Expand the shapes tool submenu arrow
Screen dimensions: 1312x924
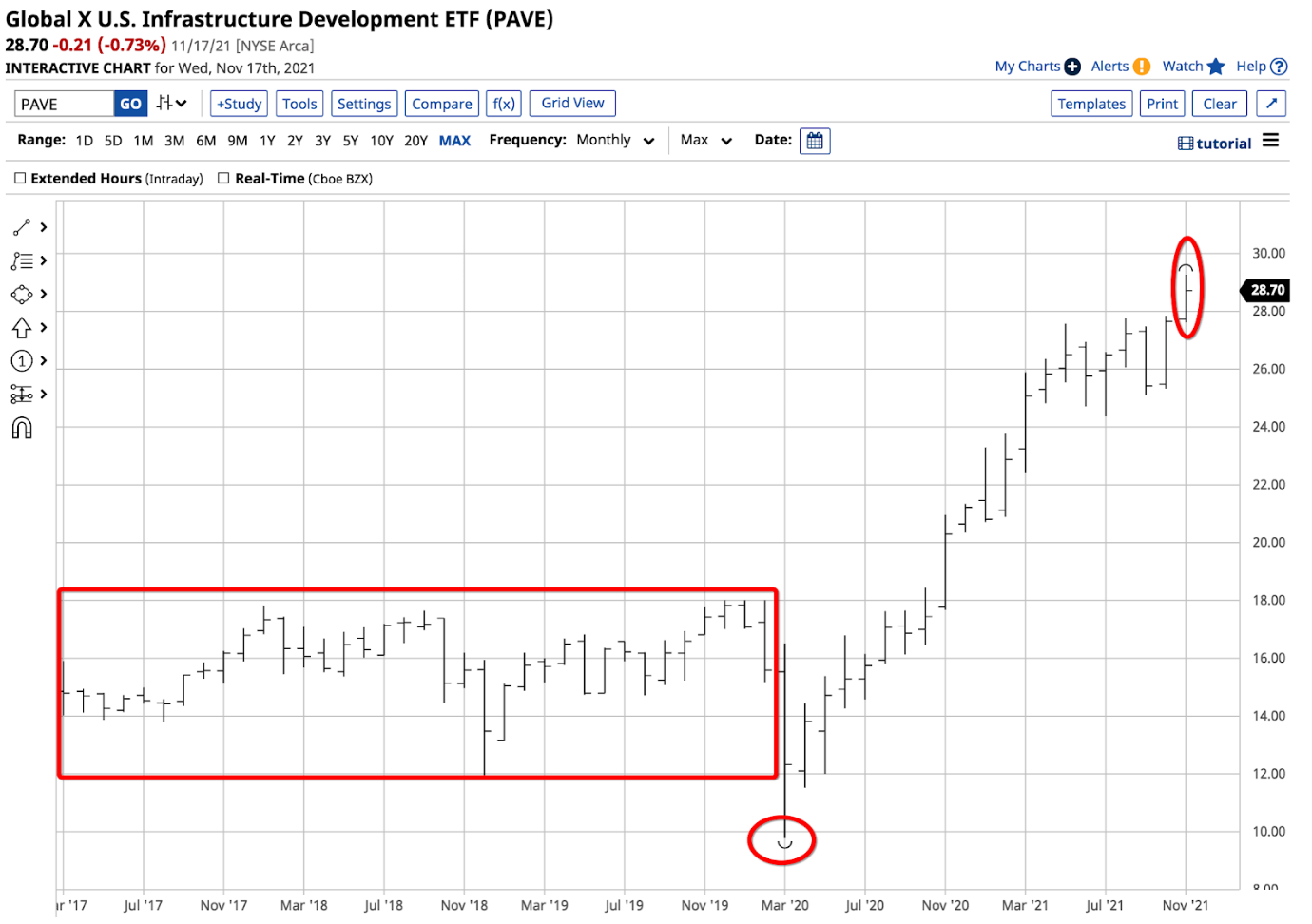(x=43, y=294)
